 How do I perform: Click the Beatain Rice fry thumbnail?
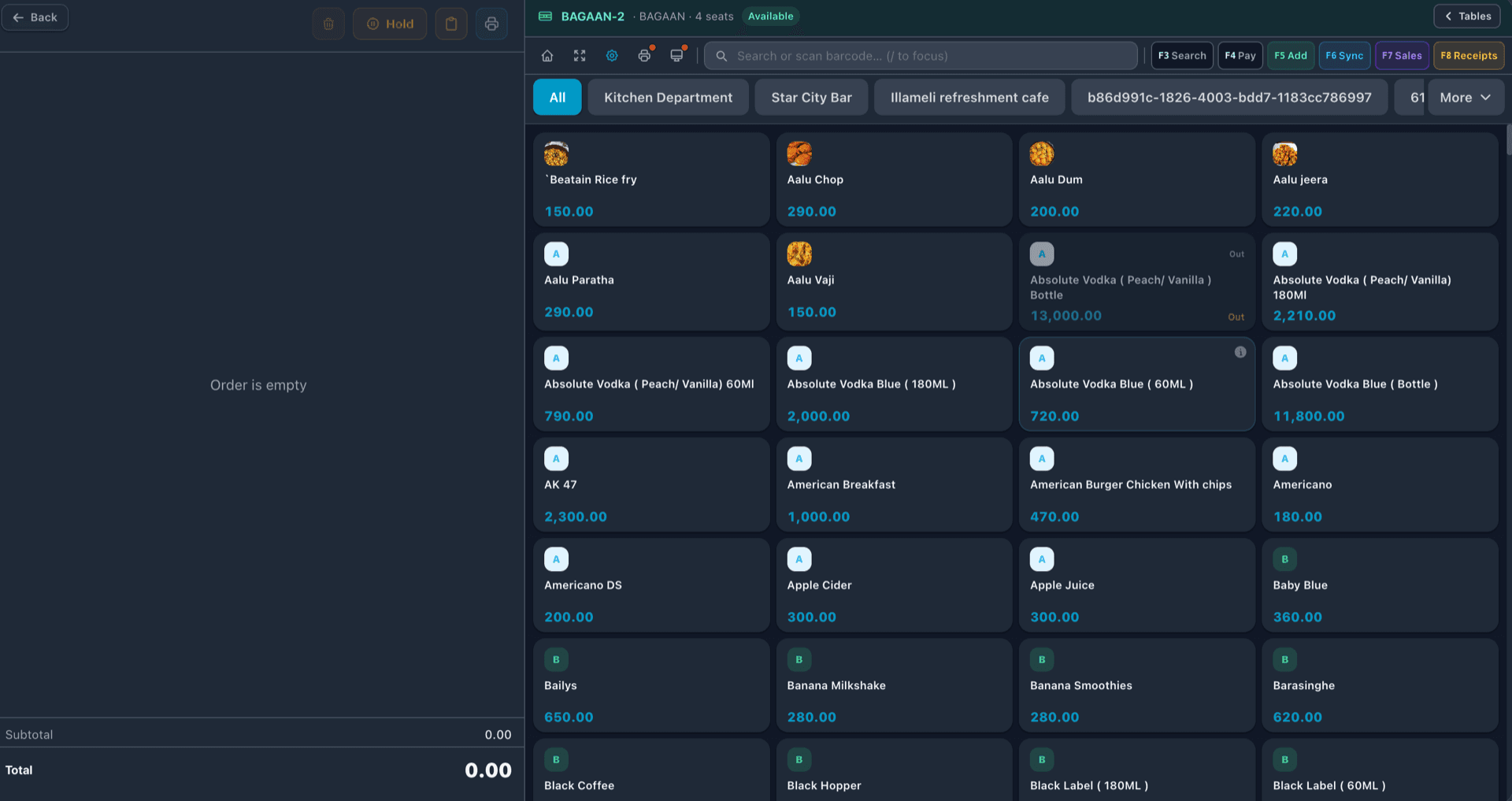[x=556, y=154]
